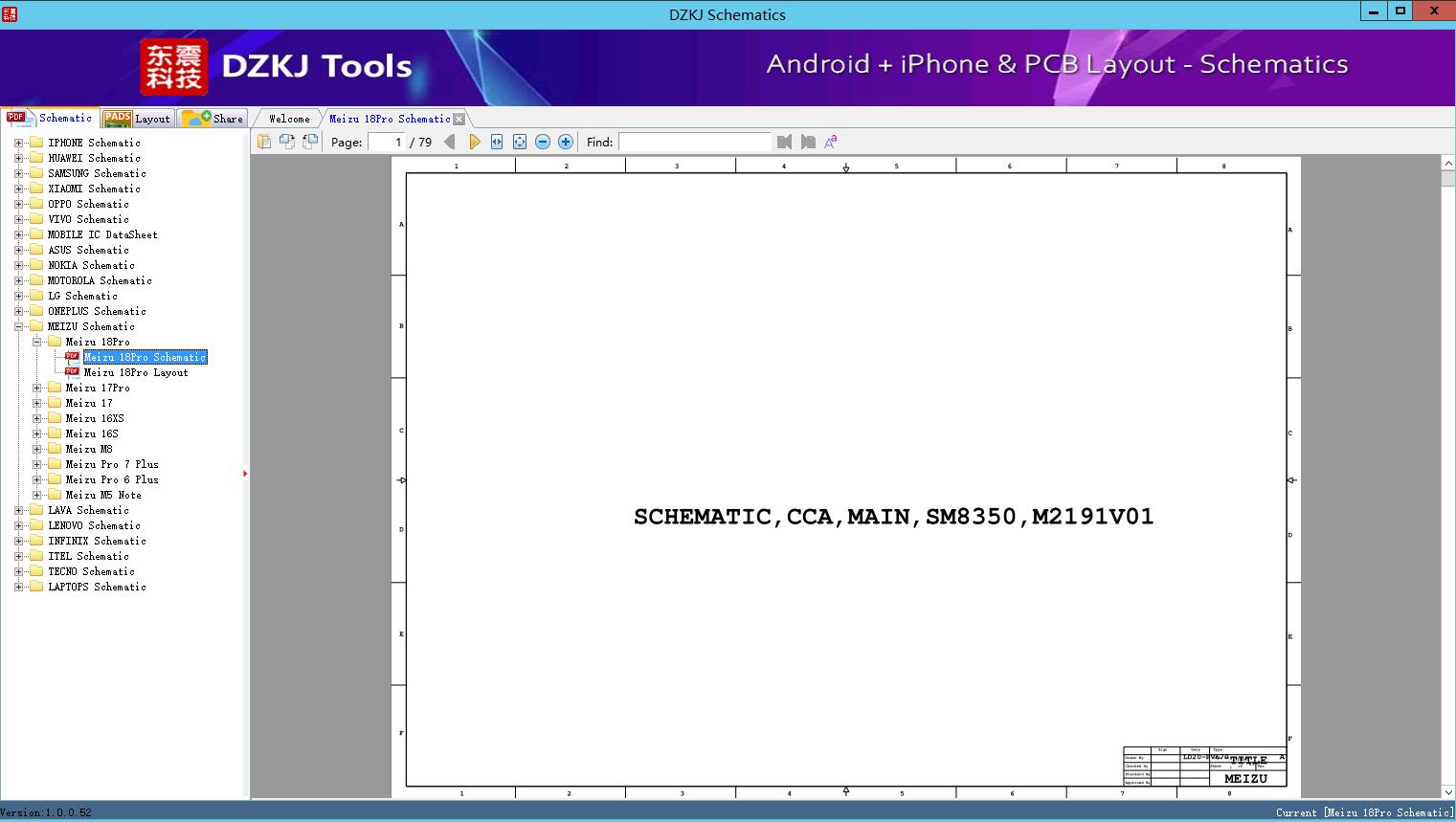1456x822 pixels.
Task: Click the Meizu 17Pro folder icon
Action: coord(55,388)
